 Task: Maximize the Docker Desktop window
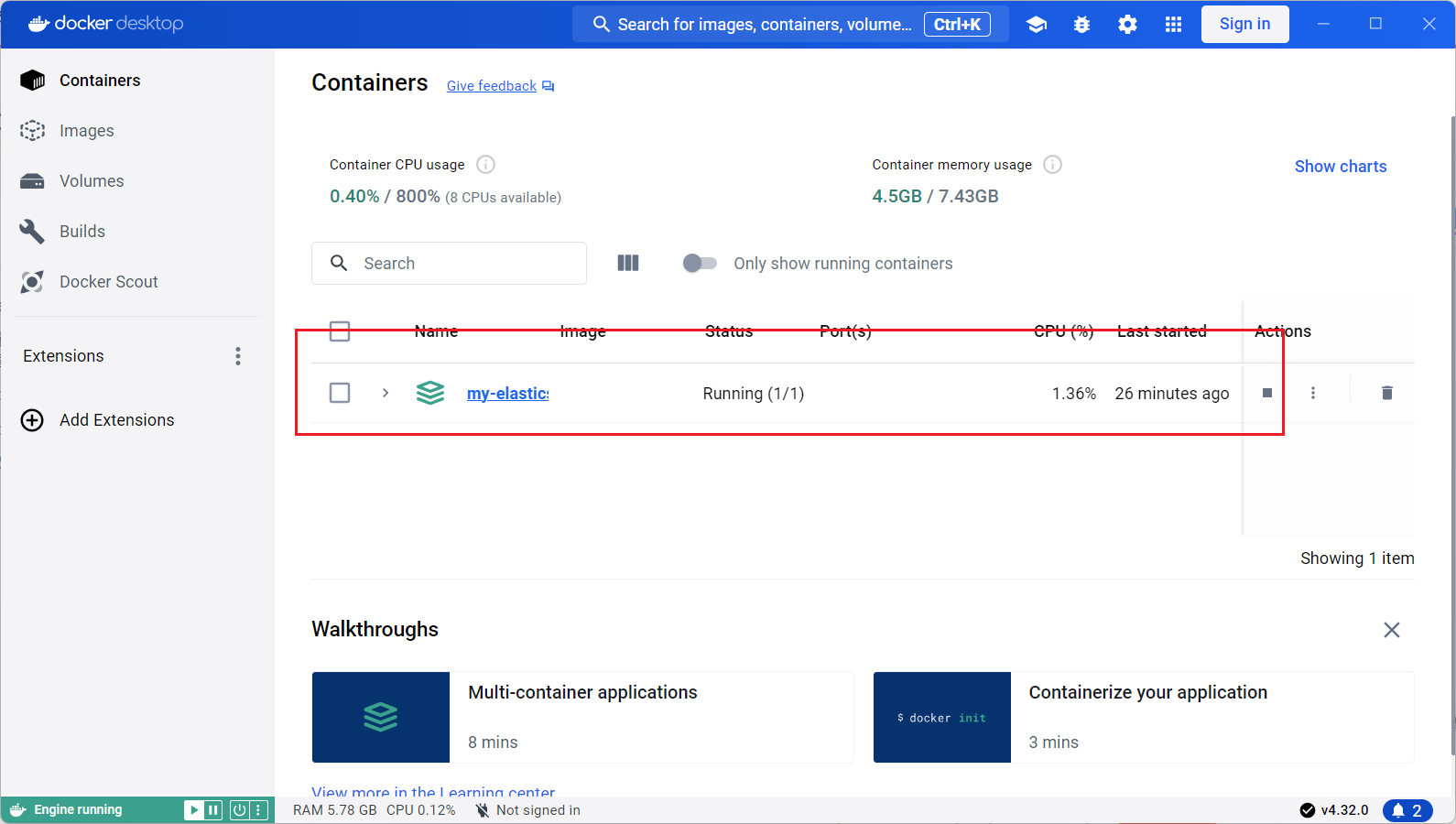1375,24
